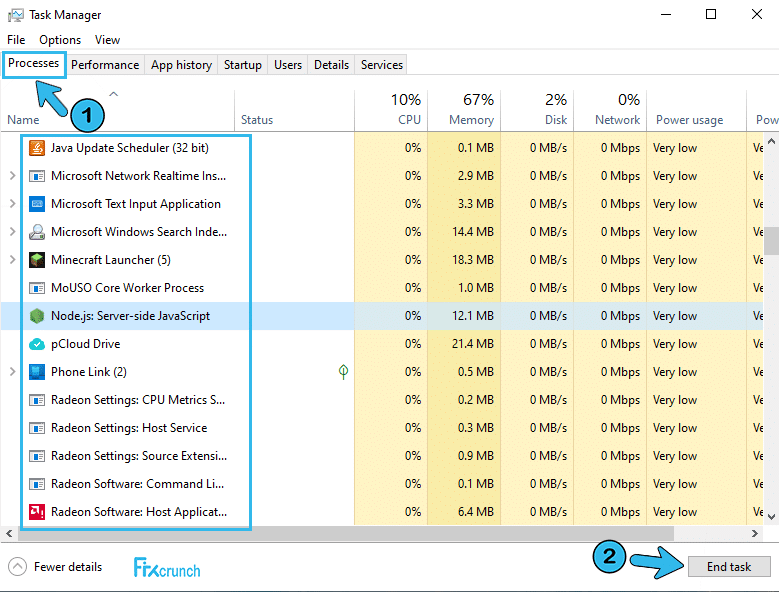Image resolution: width=779 pixels, height=592 pixels.
Task: Click the Phone Link app icon
Action: tap(37, 372)
